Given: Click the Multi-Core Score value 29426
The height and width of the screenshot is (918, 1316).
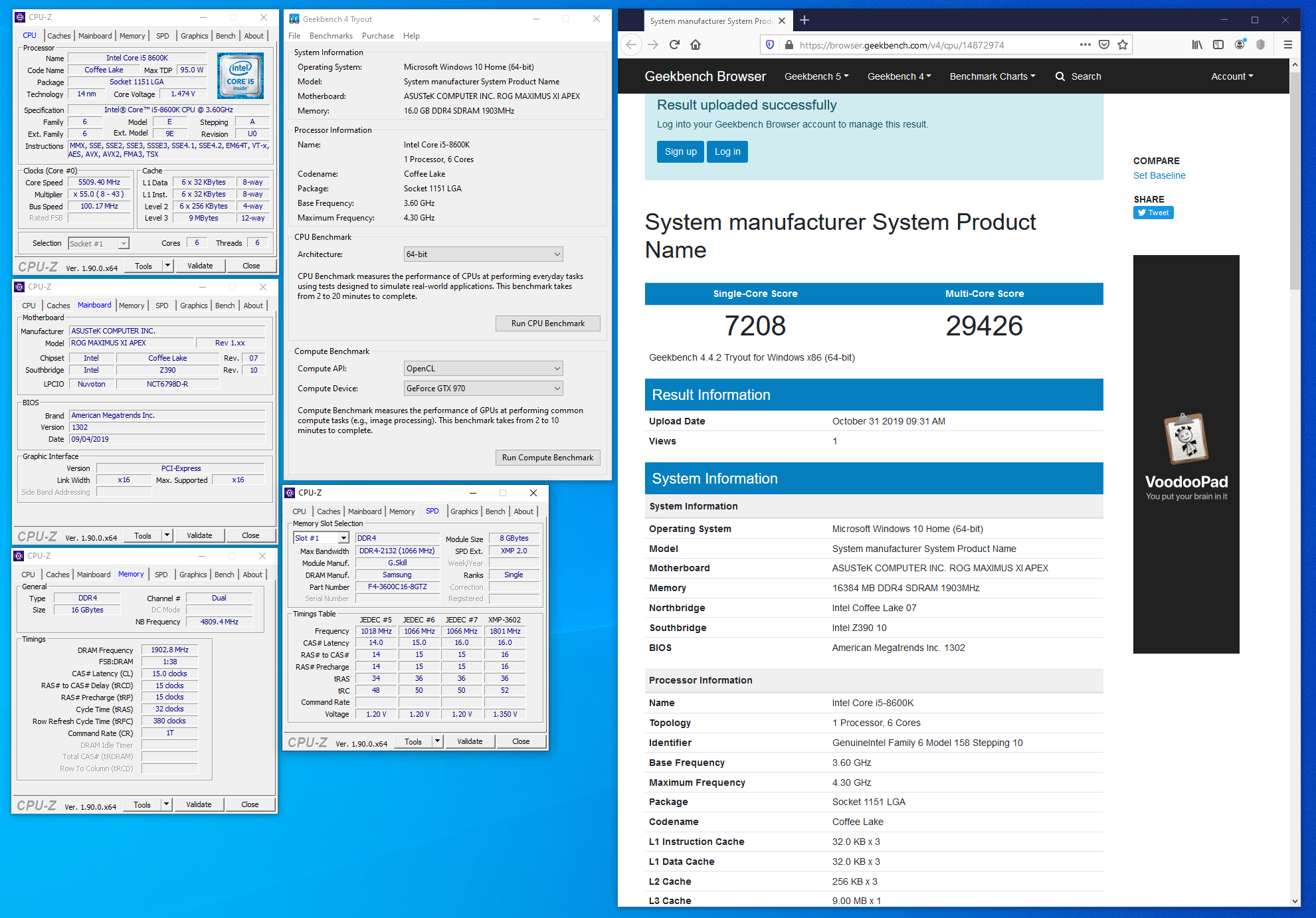Looking at the screenshot, I should tap(985, 325).
